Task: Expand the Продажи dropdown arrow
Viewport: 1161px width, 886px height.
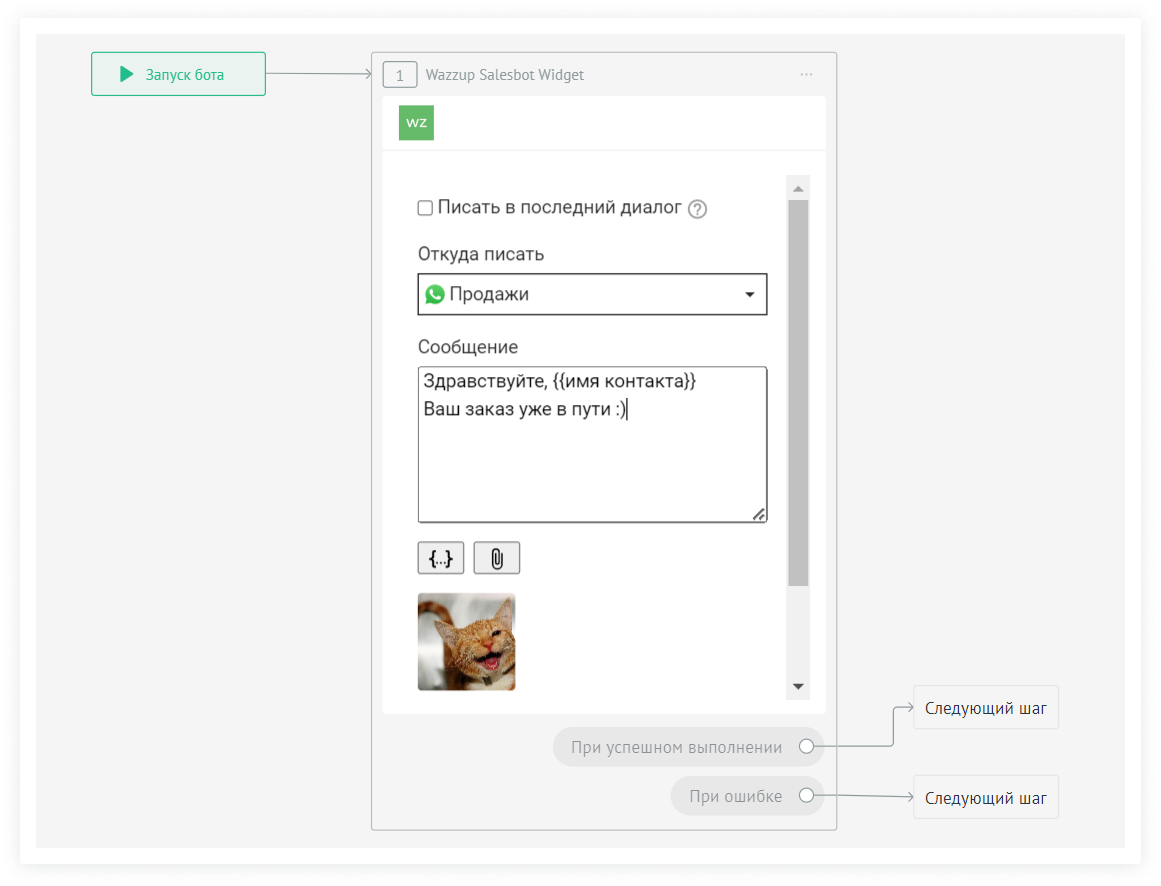Action: [x=750, y=295]
